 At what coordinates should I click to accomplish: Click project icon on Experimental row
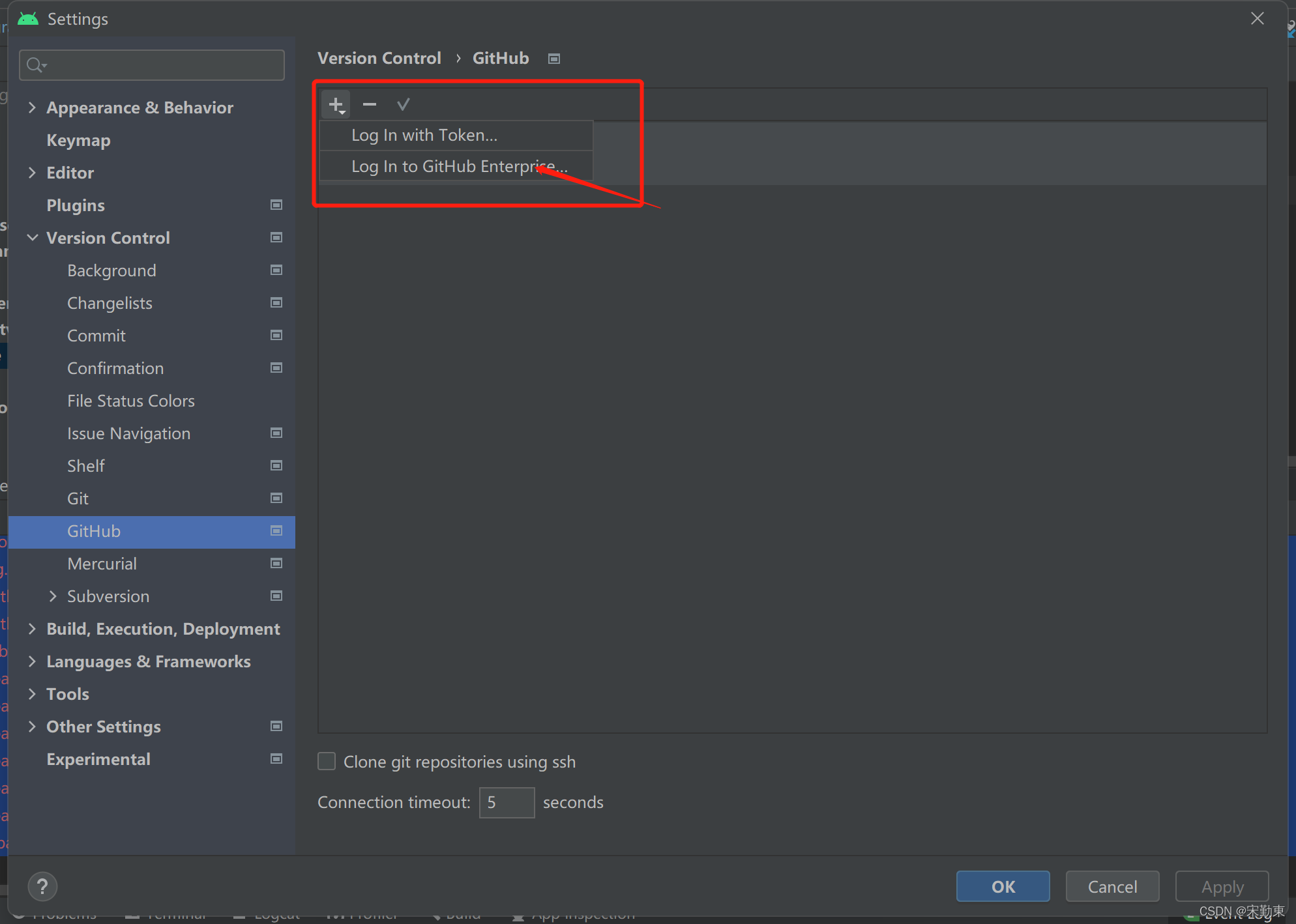(276, 759)
